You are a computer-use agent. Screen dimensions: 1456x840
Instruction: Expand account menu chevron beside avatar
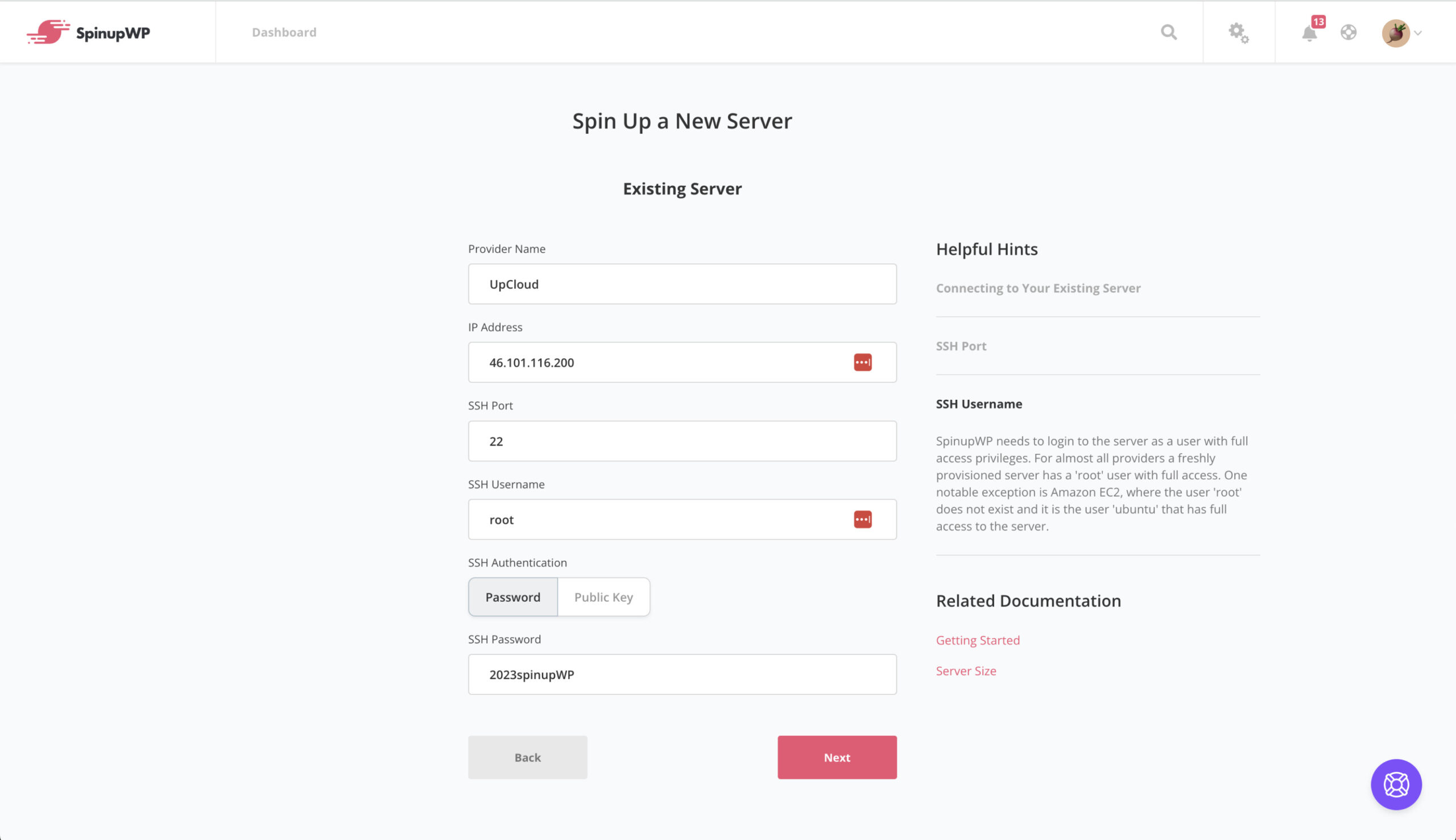click(x=1418, y=34)
